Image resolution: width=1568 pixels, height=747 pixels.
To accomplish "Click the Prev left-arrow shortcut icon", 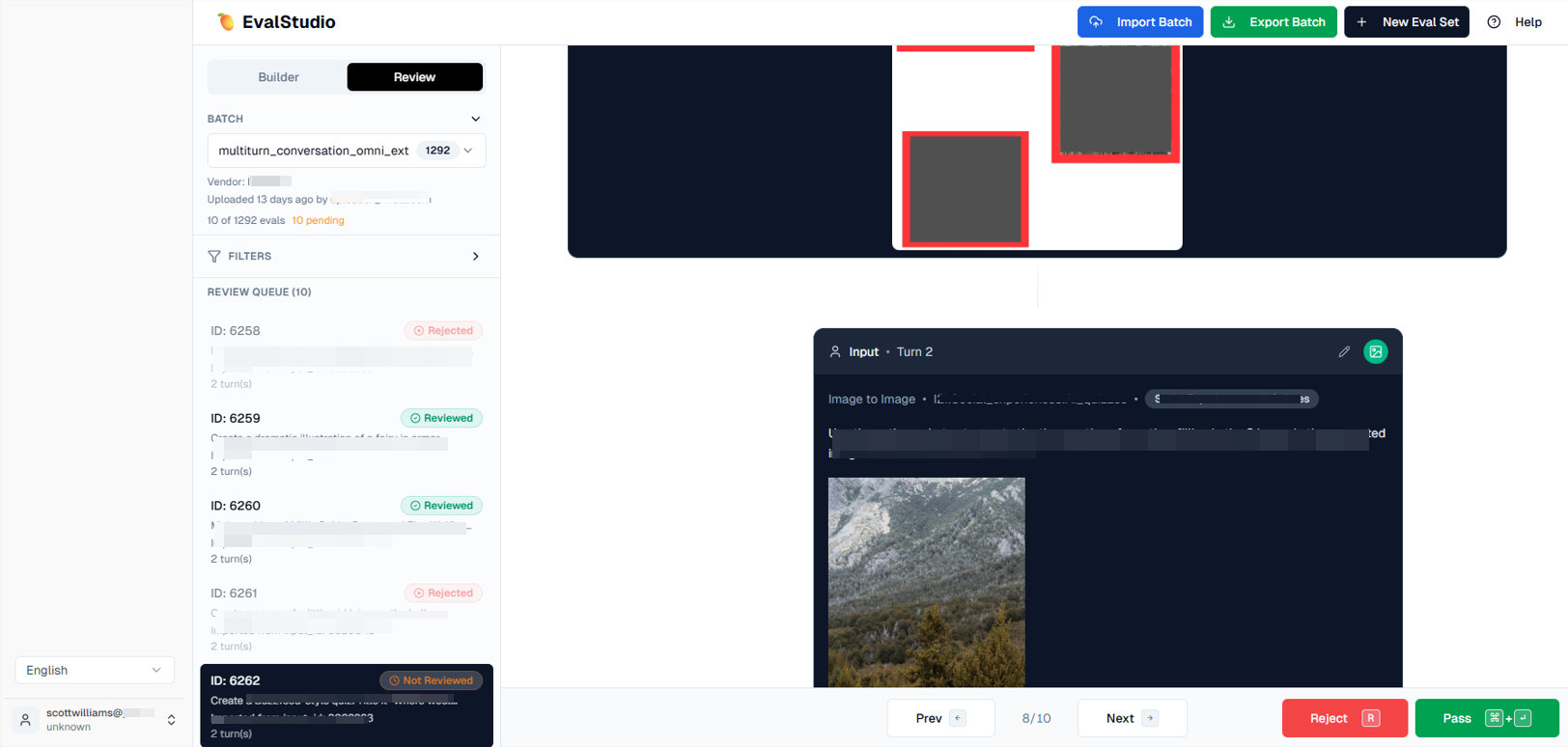I will [x=957, y=718].
